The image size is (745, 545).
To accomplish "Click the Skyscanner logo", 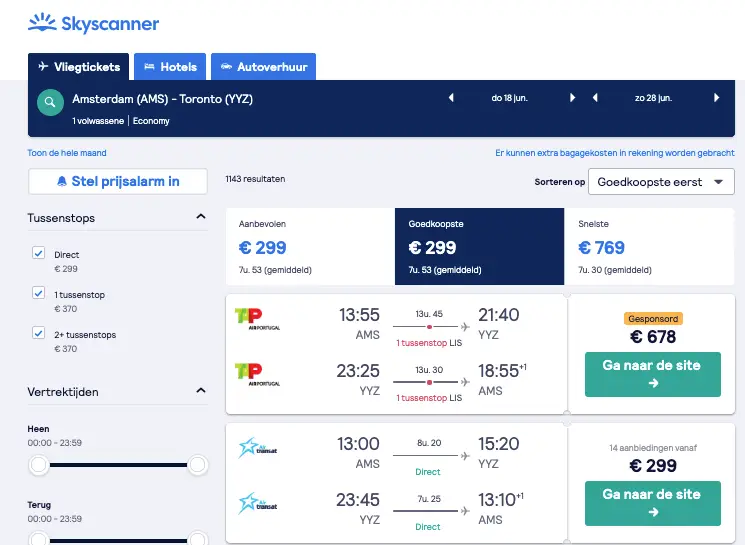I will pyautogui.click(x=94, y=23).
